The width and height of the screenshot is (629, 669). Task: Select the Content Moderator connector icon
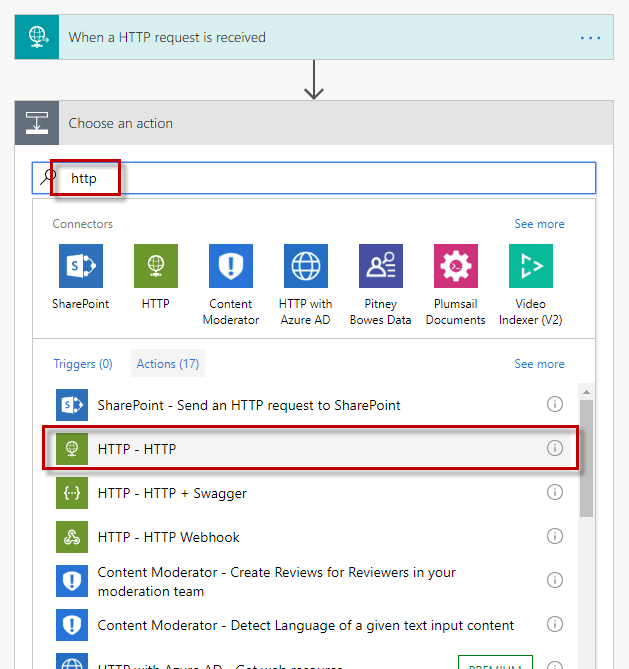point(231,266)
